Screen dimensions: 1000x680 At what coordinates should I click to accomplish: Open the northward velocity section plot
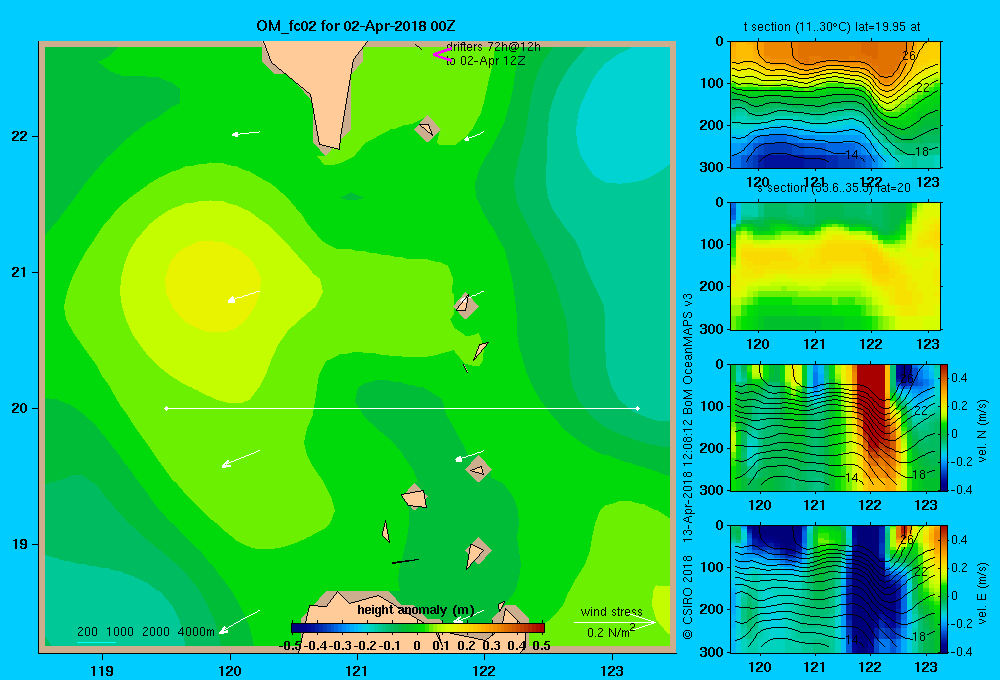click(x=835, y=427)
